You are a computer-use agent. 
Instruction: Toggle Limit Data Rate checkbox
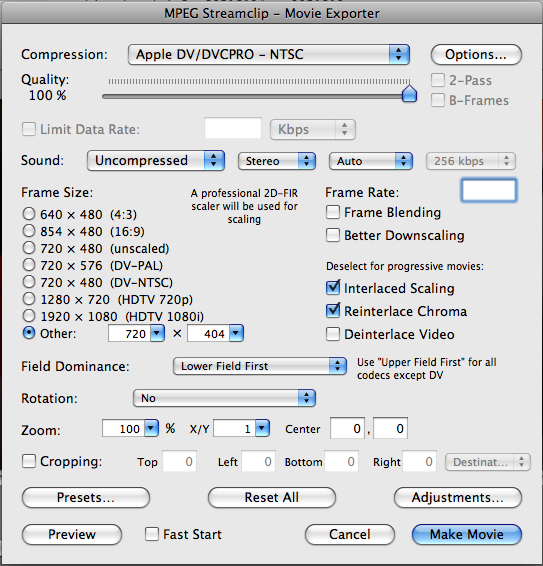click(x=29, y=129)
